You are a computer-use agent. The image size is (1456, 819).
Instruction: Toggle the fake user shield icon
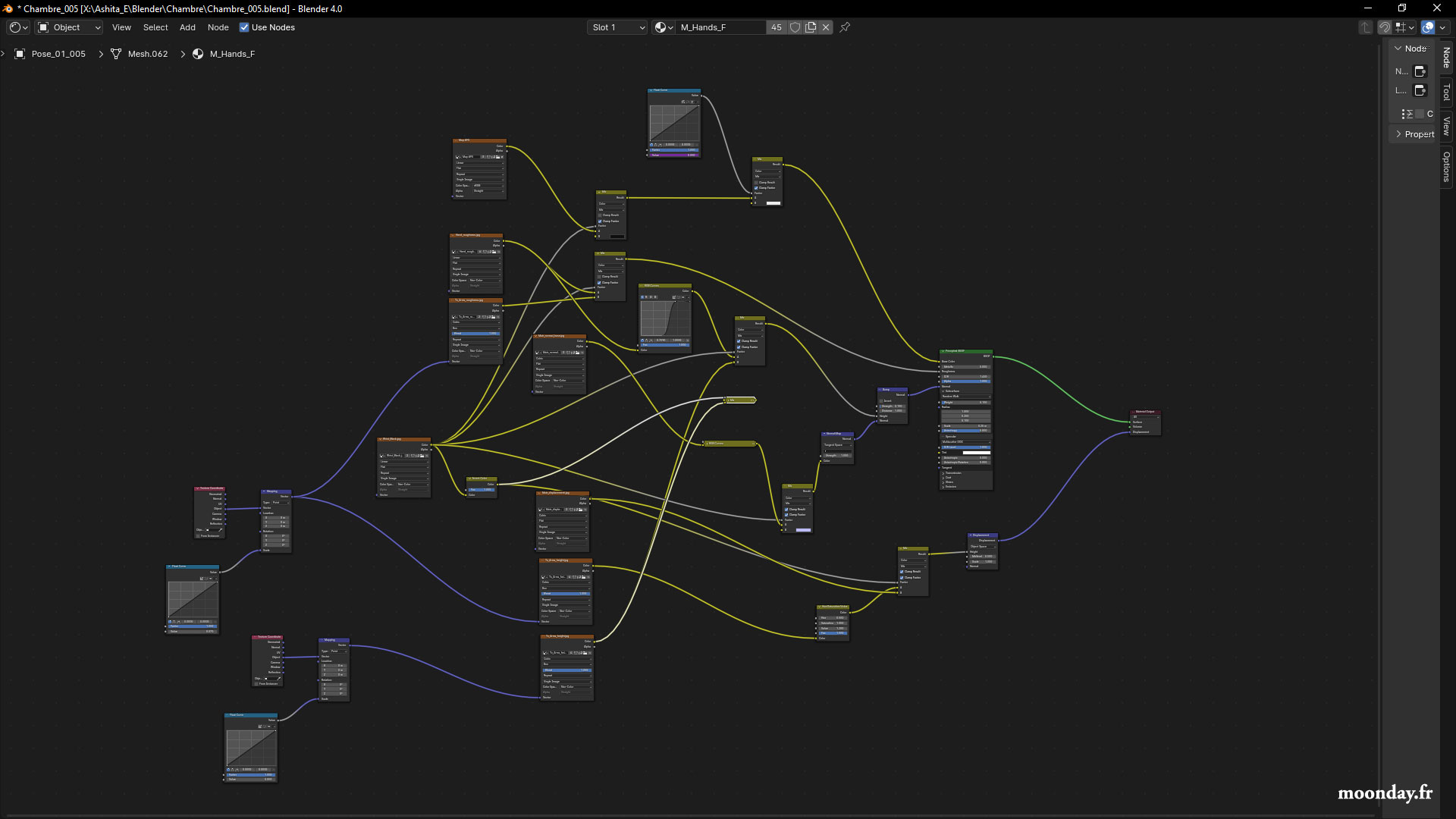pyautogui.click(x=795, y=27)
